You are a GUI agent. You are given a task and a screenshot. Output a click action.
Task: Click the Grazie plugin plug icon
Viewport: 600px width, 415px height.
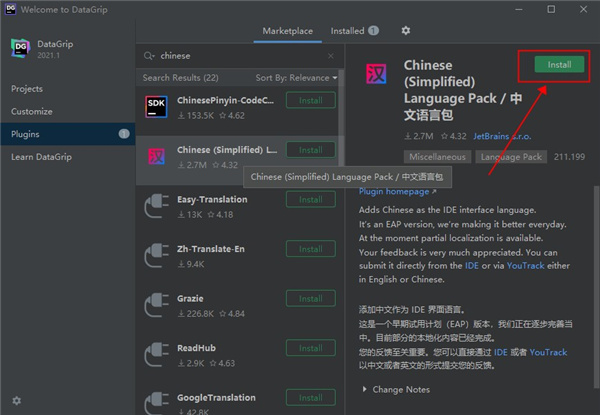click(156, 306)
